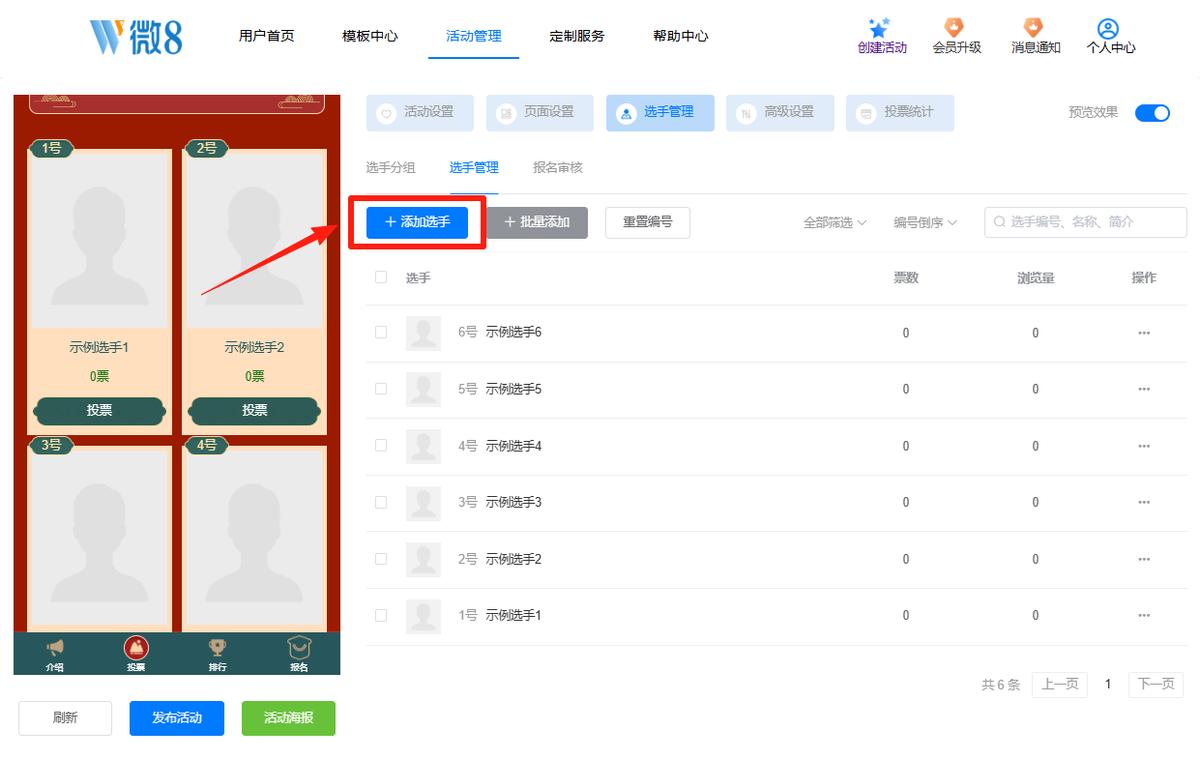
Task: Expand the 编号倒序 sort dropdown
Action: tap(925, 222)
